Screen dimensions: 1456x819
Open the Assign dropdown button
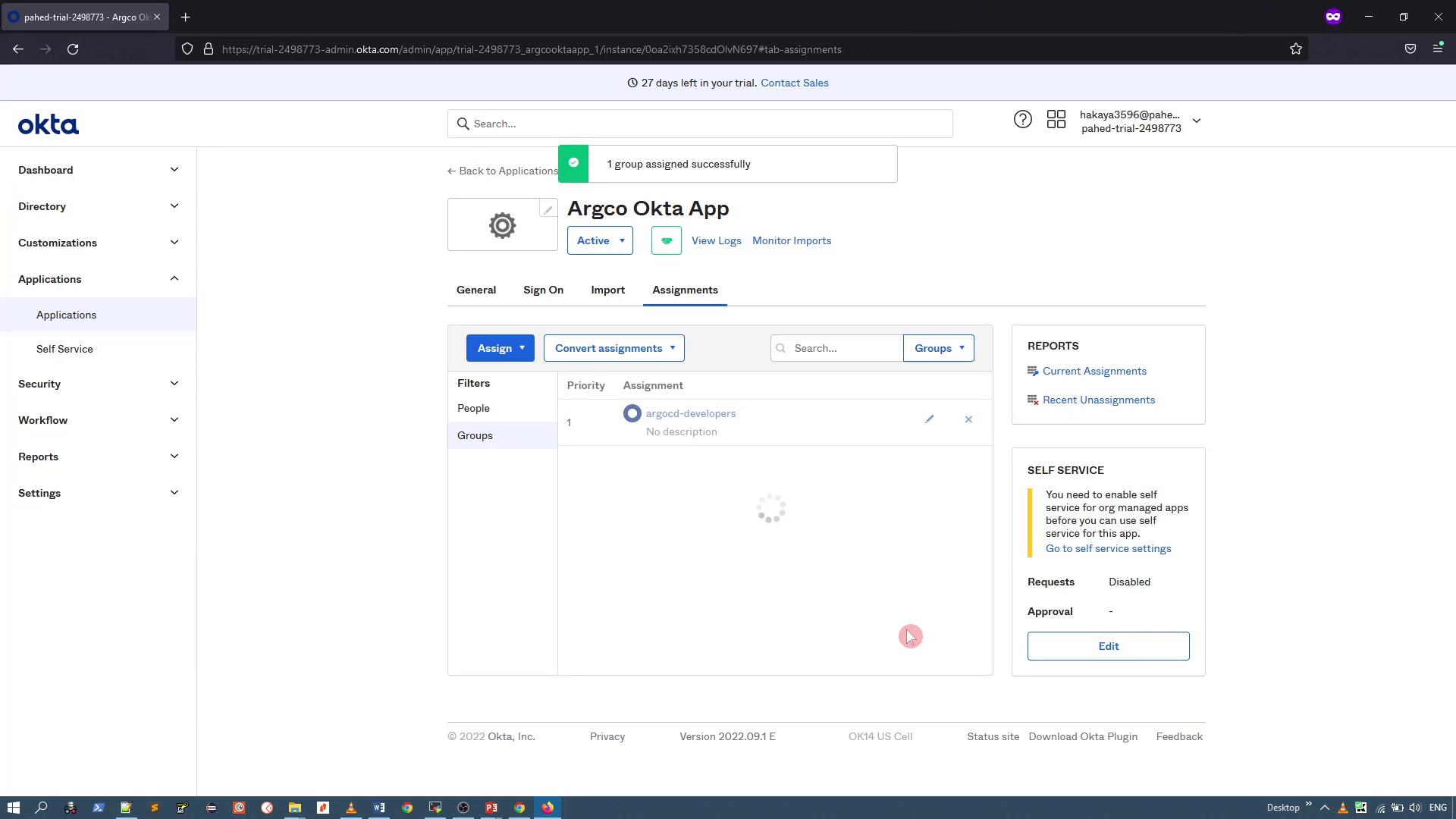click(x=500, y=348)
